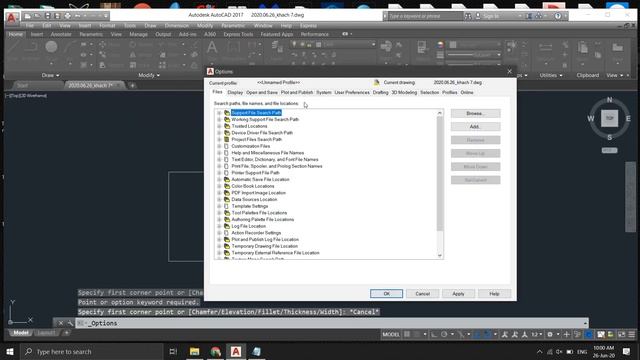This screenshot has width=640, height=360.
Task: Toggle highlighted Object Snap button in status bar
Action: 487,334
